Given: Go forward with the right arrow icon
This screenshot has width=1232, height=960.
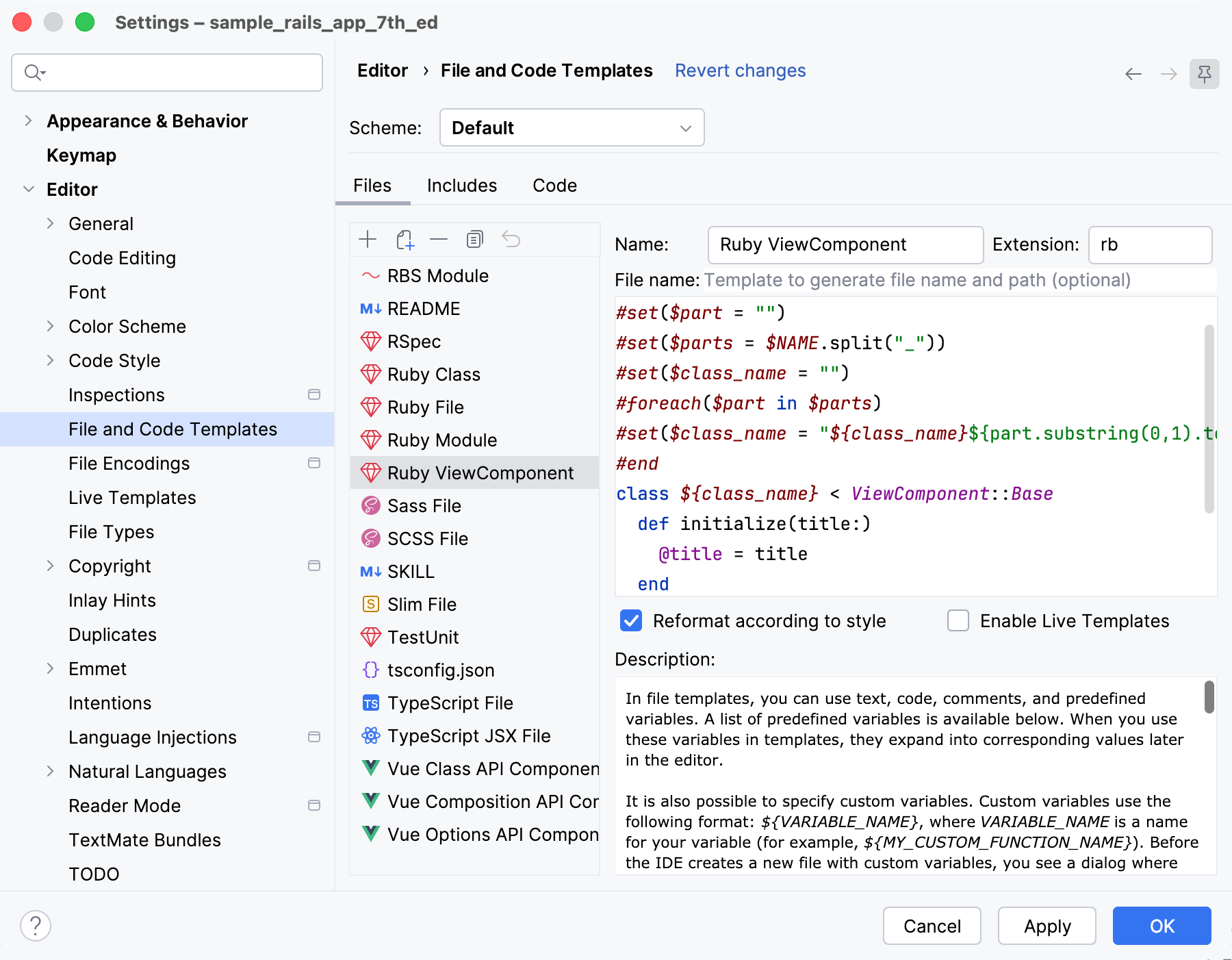Looking at the screenshot, I should (x=1169, y=73).
